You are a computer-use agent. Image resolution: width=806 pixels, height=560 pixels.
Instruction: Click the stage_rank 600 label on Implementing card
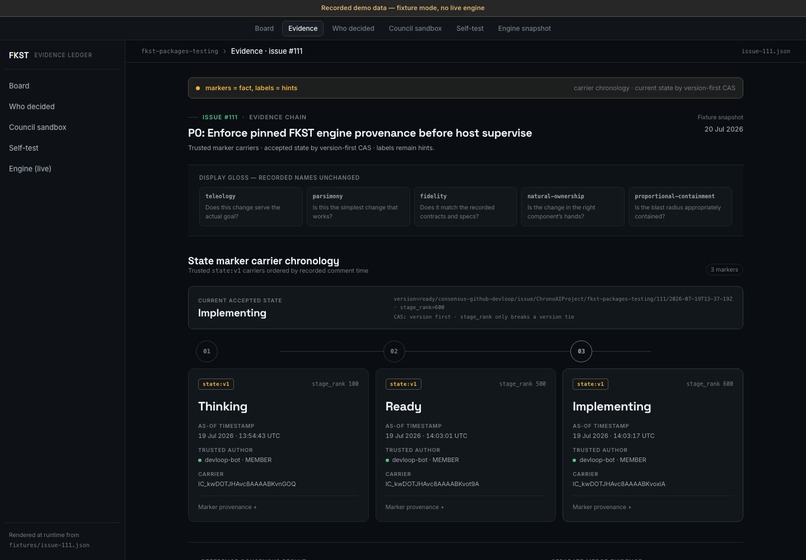(x=709, y=384)
